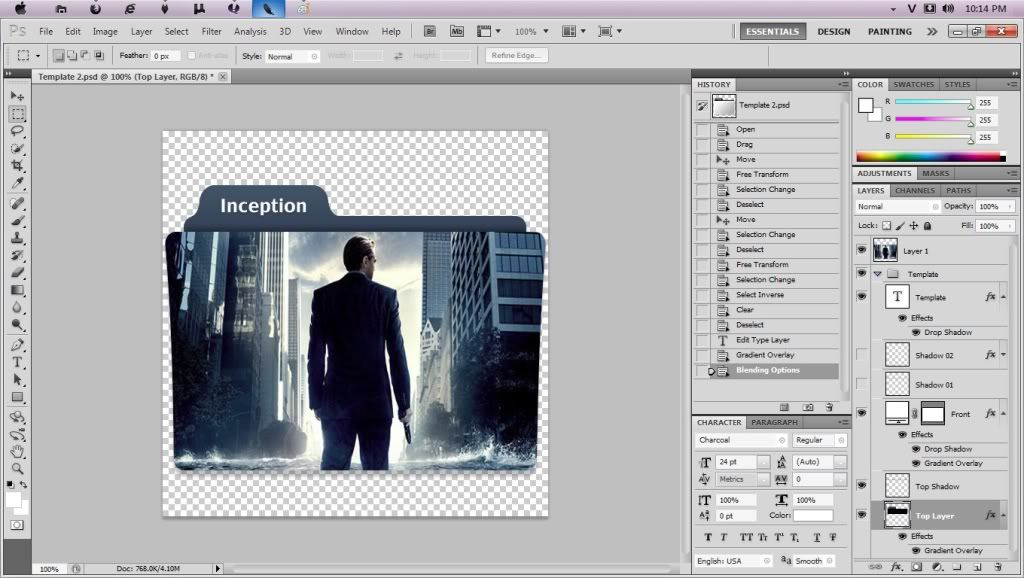Switch to the Design workspace
This screenshot has height=578, width=1024.
pos(833,31)
